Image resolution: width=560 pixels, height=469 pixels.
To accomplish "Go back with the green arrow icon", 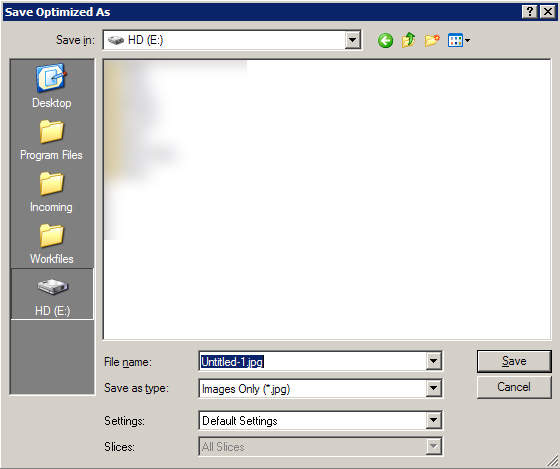I will [385, 40].
